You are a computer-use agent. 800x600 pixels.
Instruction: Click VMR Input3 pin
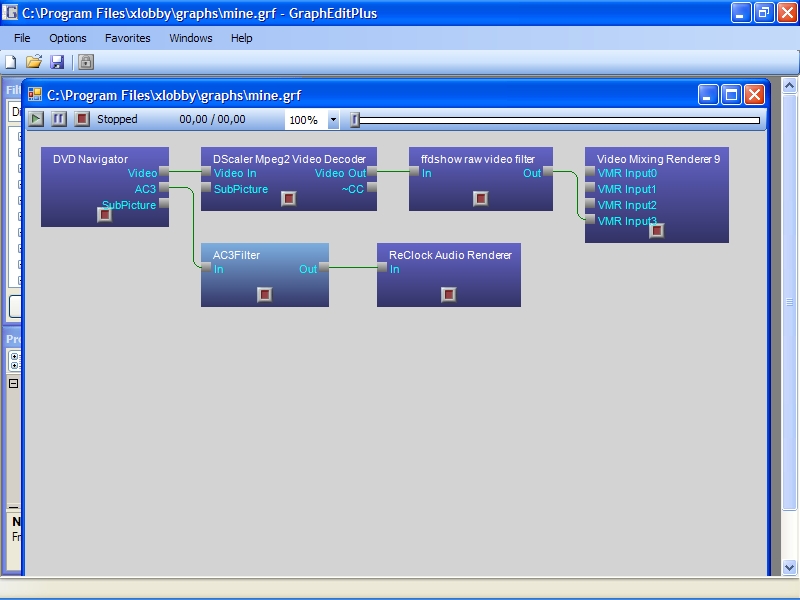590,220
